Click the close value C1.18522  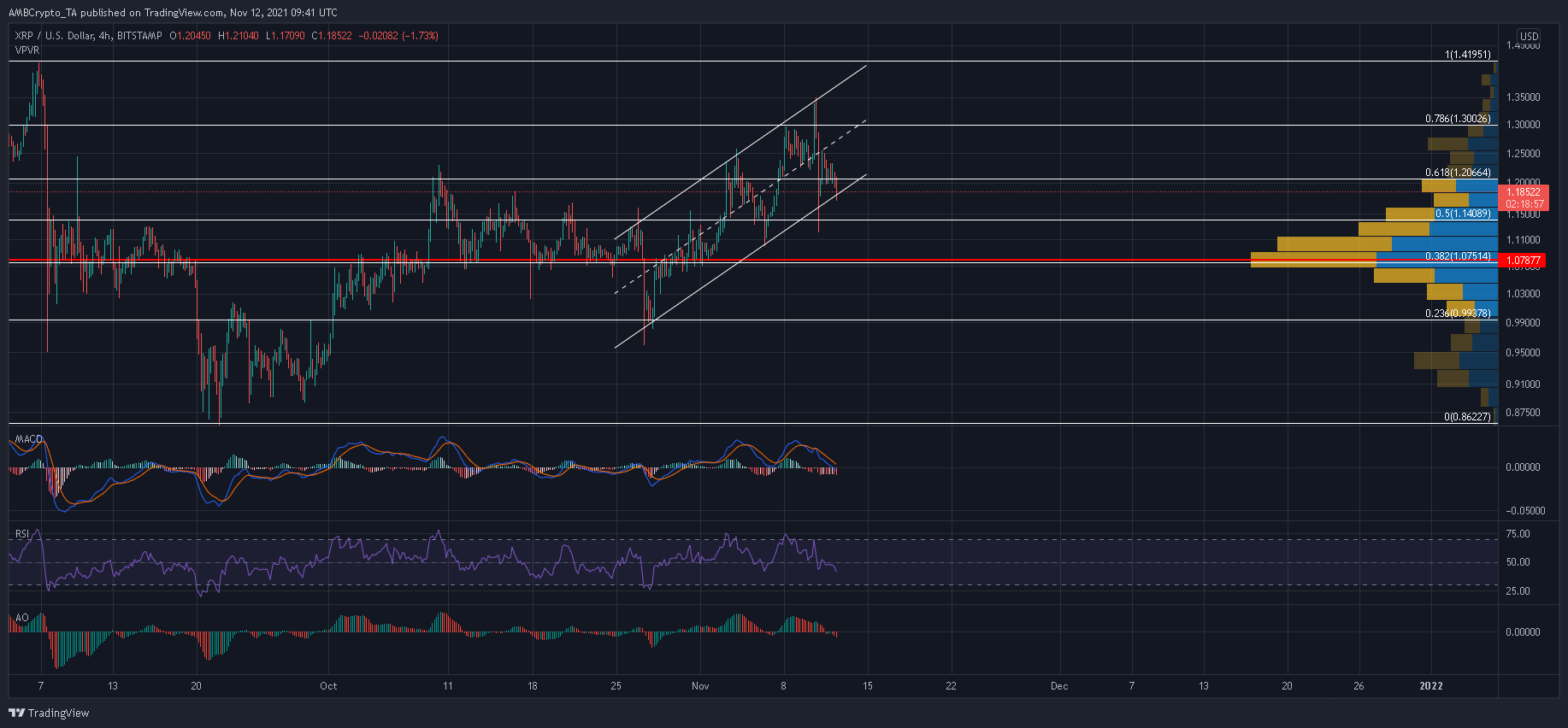[x=332, y=36]
